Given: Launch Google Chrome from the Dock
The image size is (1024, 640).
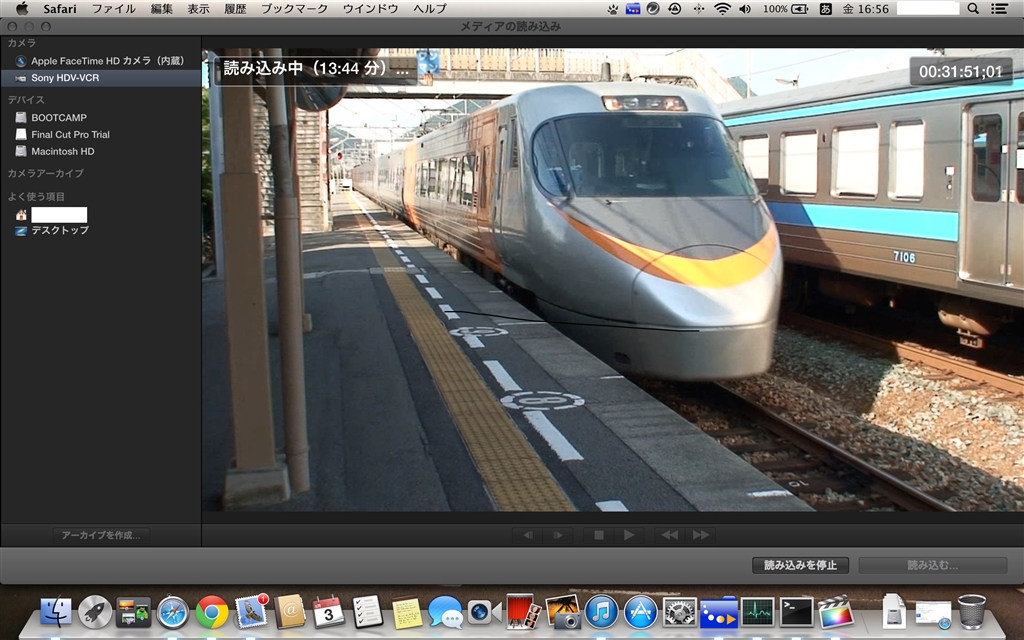Looking at the screenshot, I should (212, 613).
